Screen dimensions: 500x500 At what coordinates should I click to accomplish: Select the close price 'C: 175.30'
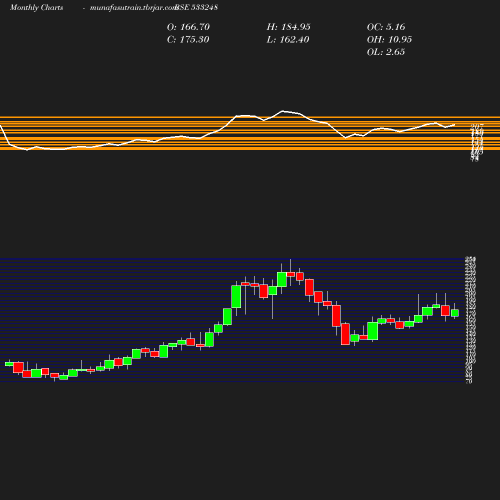(x=188, y=40)
